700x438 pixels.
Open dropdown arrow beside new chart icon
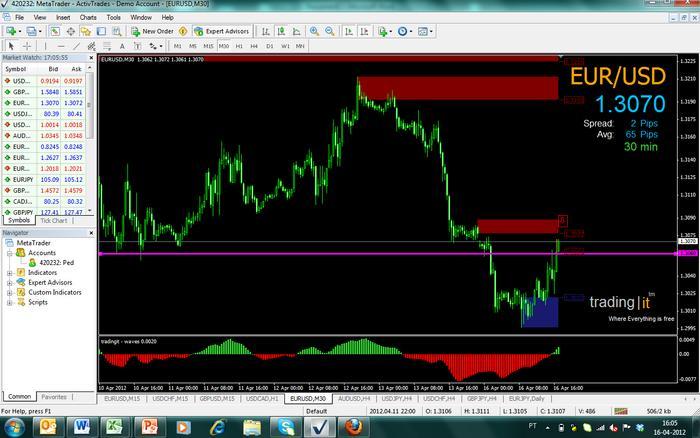pyautogui.click(x=20, y=31)
